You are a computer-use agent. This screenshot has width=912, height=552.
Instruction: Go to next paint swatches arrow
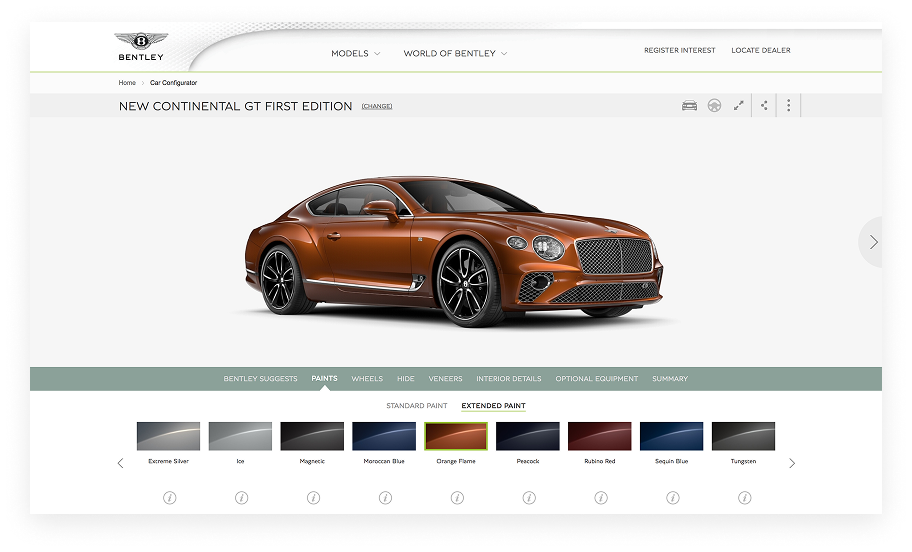coord(792,463)
